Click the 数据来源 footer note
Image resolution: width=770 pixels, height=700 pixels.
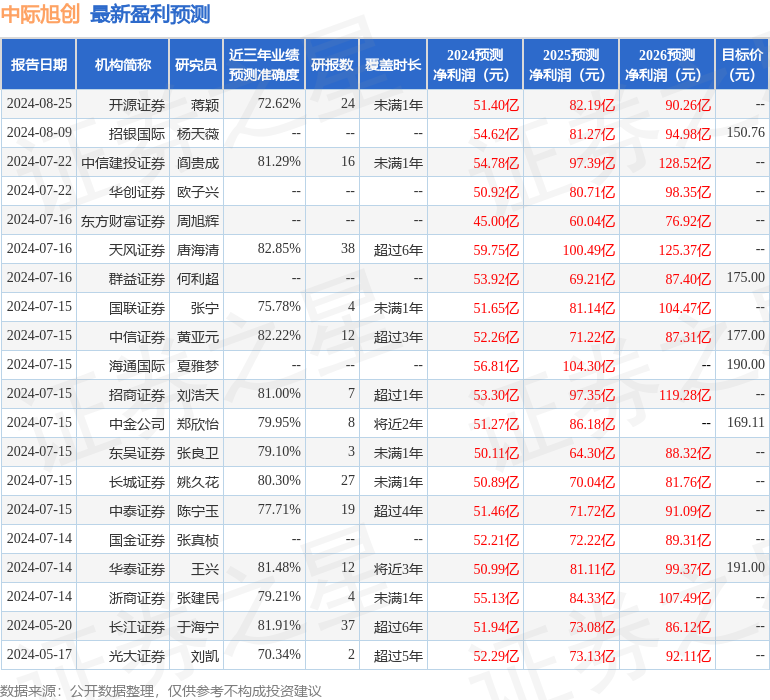tap(161, 691)
